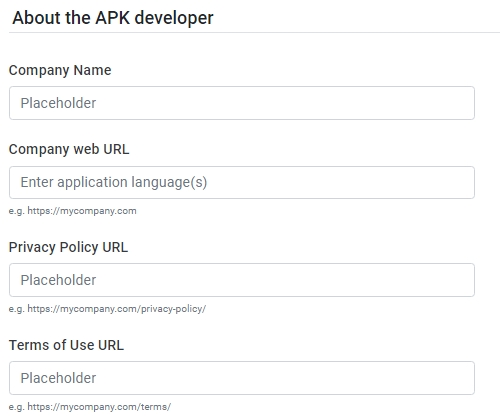Click the "About the APK developer" heading
Viewport: 500px width, 418px height.
[113, 18]
